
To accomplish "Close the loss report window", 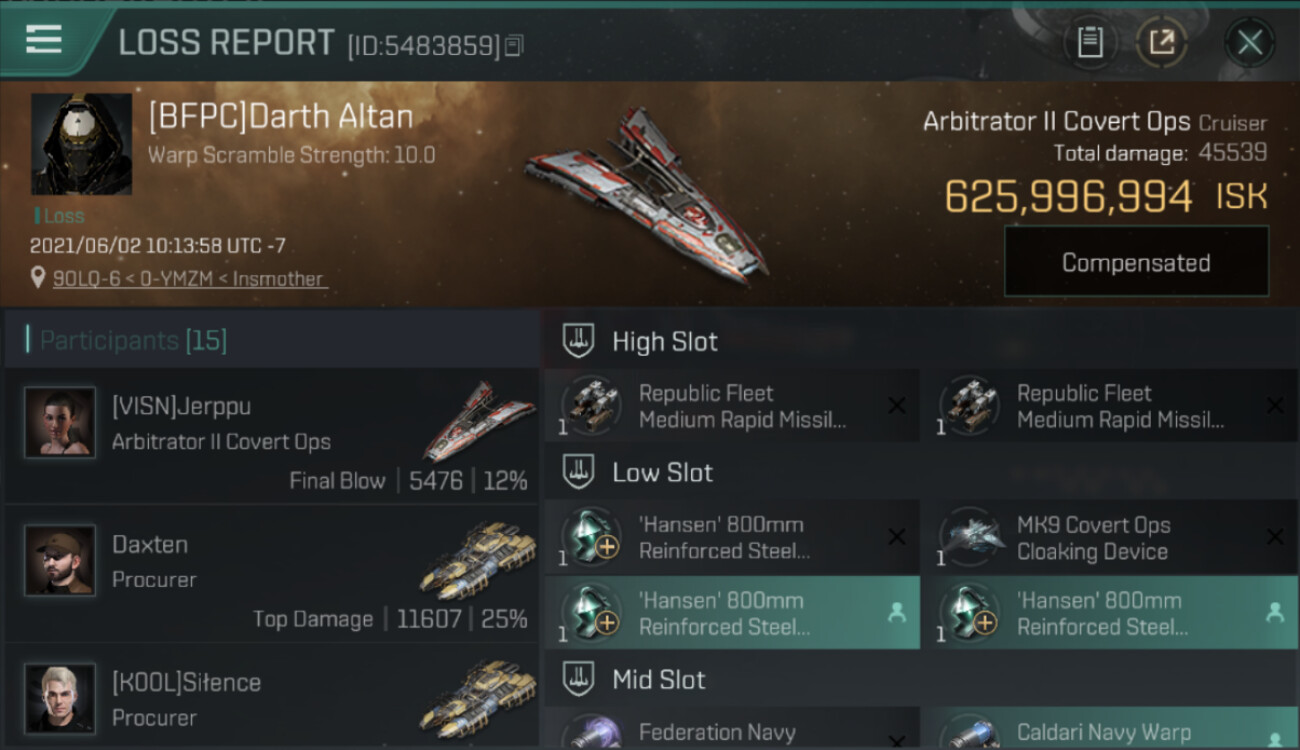I will pyautogui.click(x=1250, y=43).
